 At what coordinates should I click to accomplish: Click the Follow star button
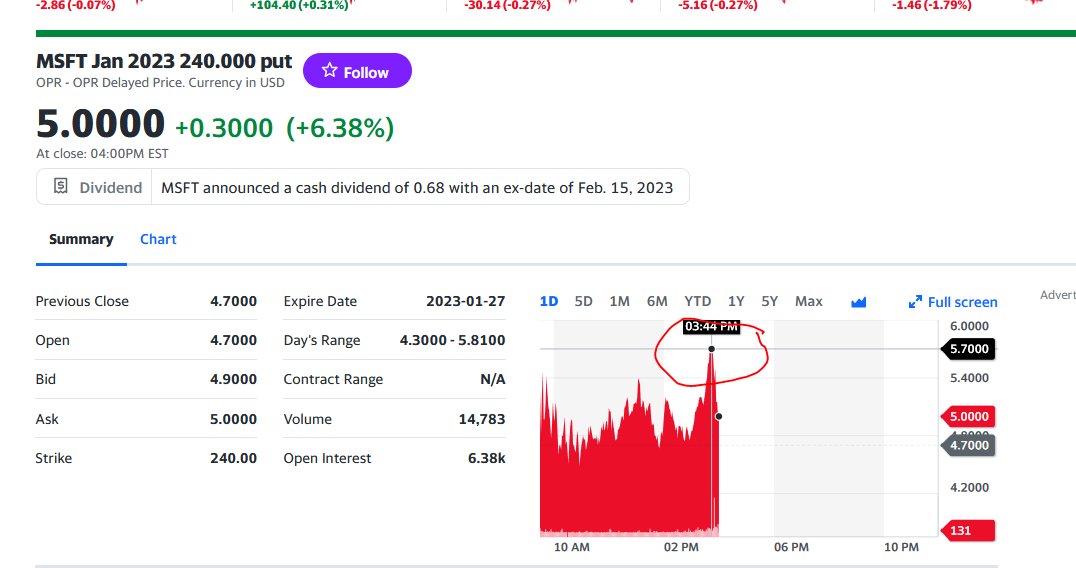(x=357, y=71)
